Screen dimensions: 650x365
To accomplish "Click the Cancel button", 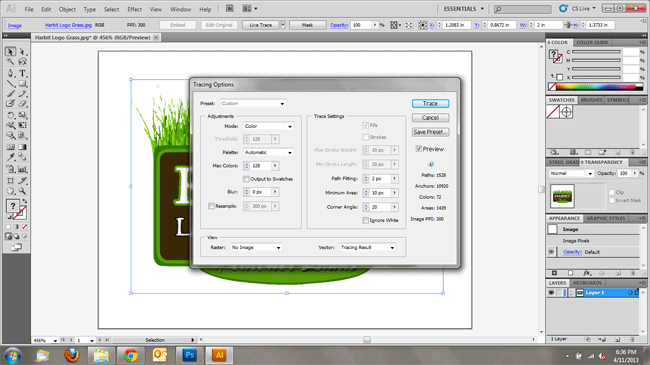I will [x=430, y=118].
